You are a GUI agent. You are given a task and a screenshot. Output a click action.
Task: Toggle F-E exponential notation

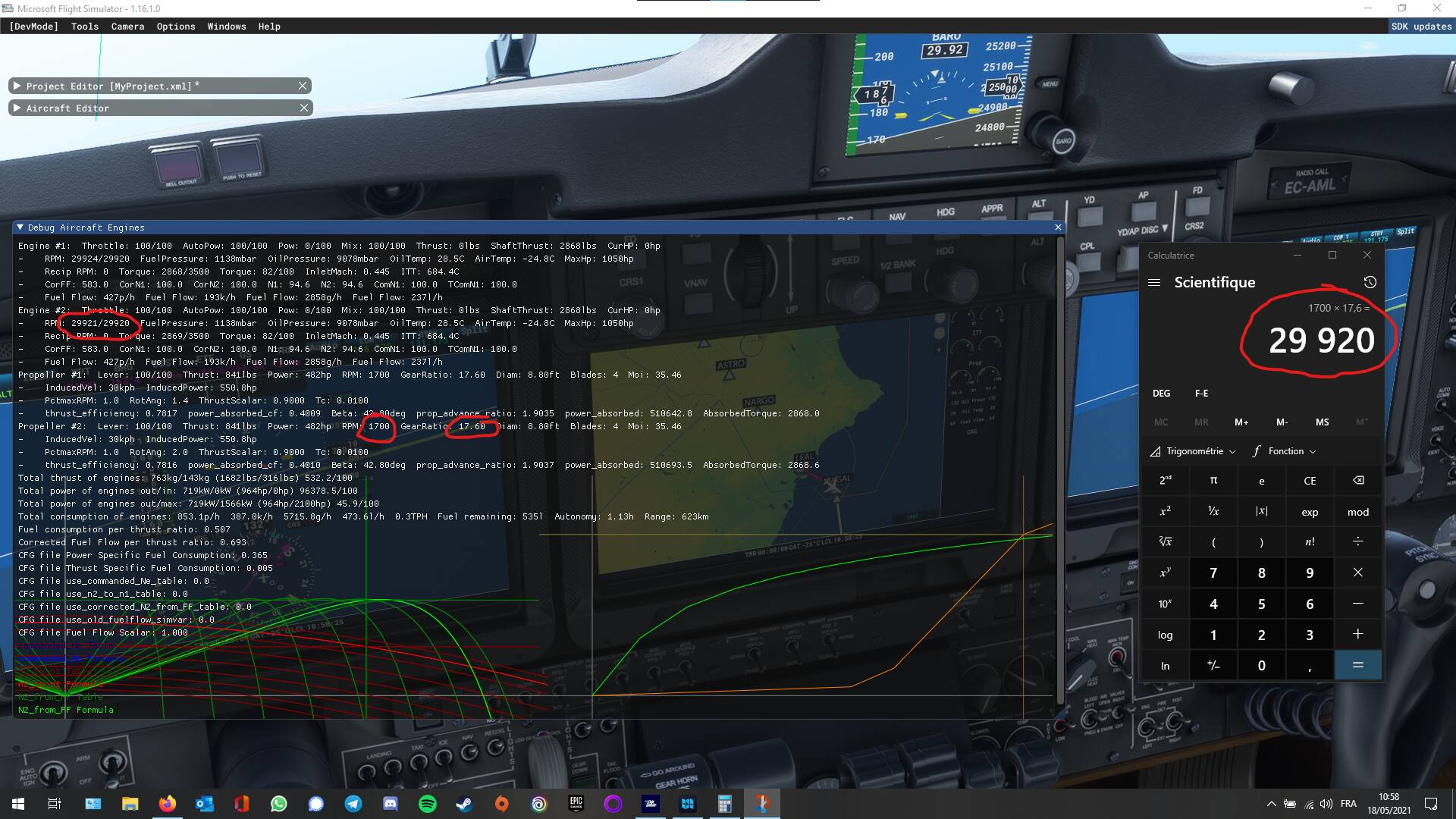tap(1201, 393)
